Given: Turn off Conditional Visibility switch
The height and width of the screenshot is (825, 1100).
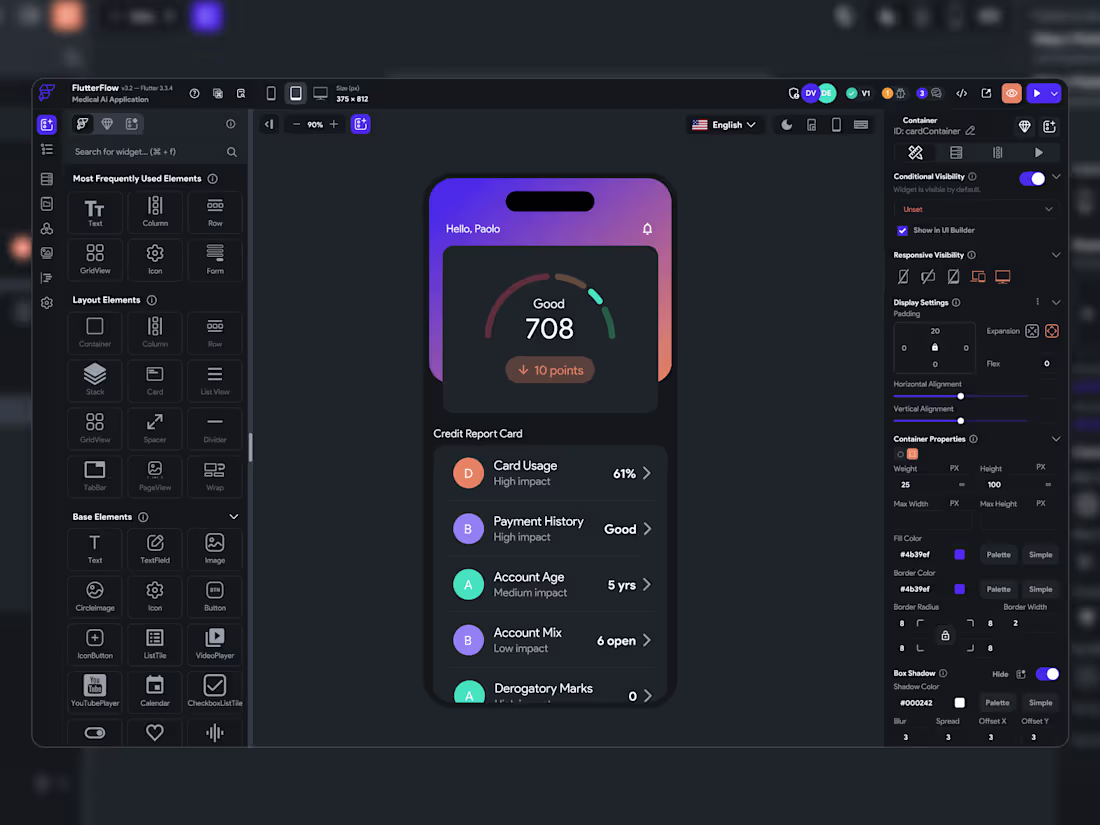Looking at the screenshot, I should [x=1032, y=178].
